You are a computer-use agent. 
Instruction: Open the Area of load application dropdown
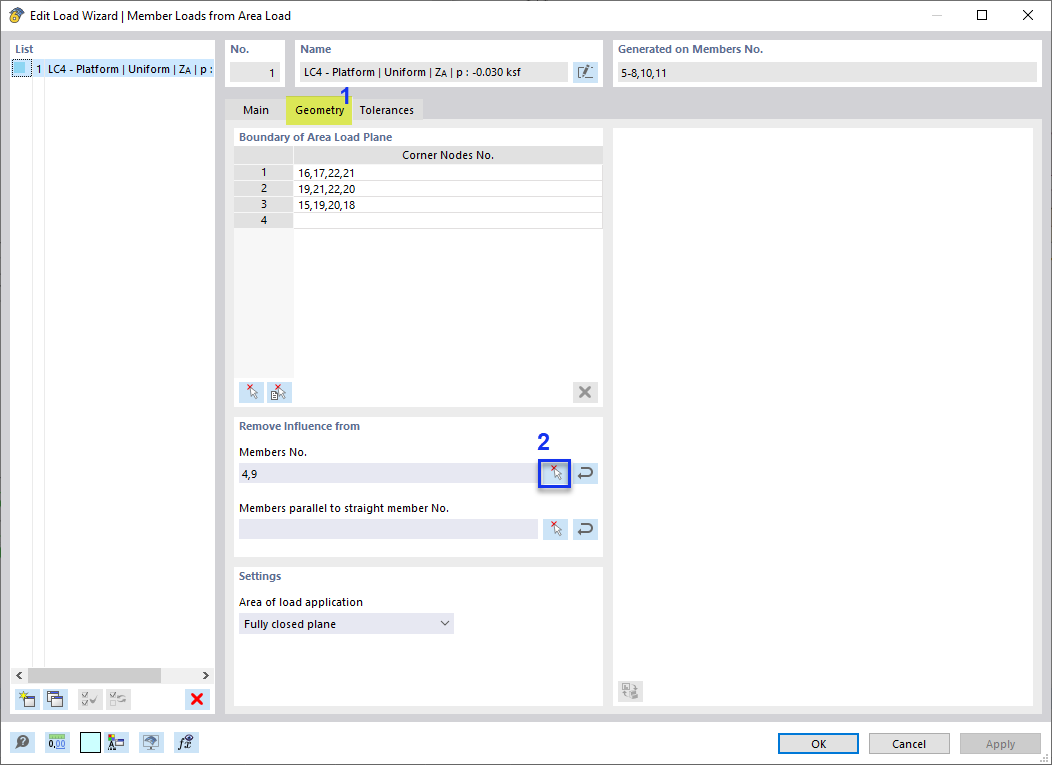(x=445, y=623)
